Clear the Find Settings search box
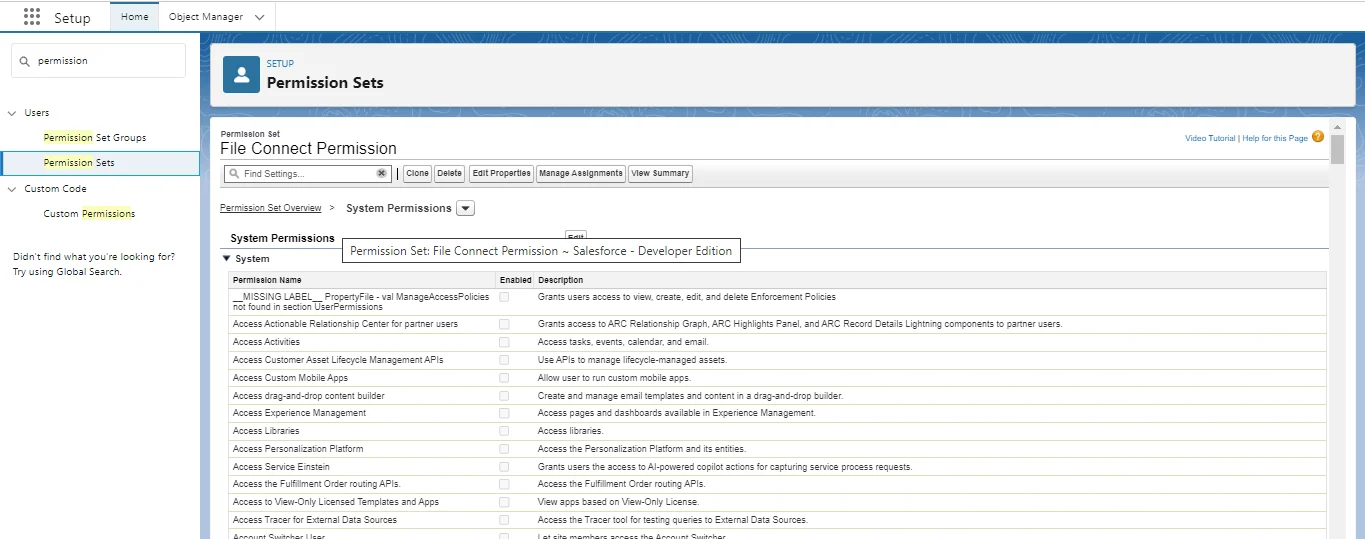The width and height of the screenshot is (1365, 539). [381, 173]
